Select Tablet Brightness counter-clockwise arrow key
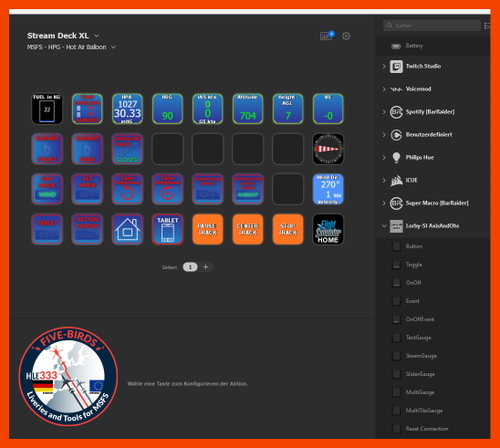Viewport: 500px width, 448px height. pos(127,189)
